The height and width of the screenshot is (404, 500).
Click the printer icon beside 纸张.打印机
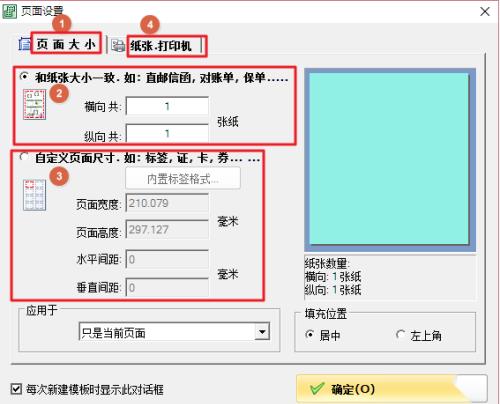point(118,46)
